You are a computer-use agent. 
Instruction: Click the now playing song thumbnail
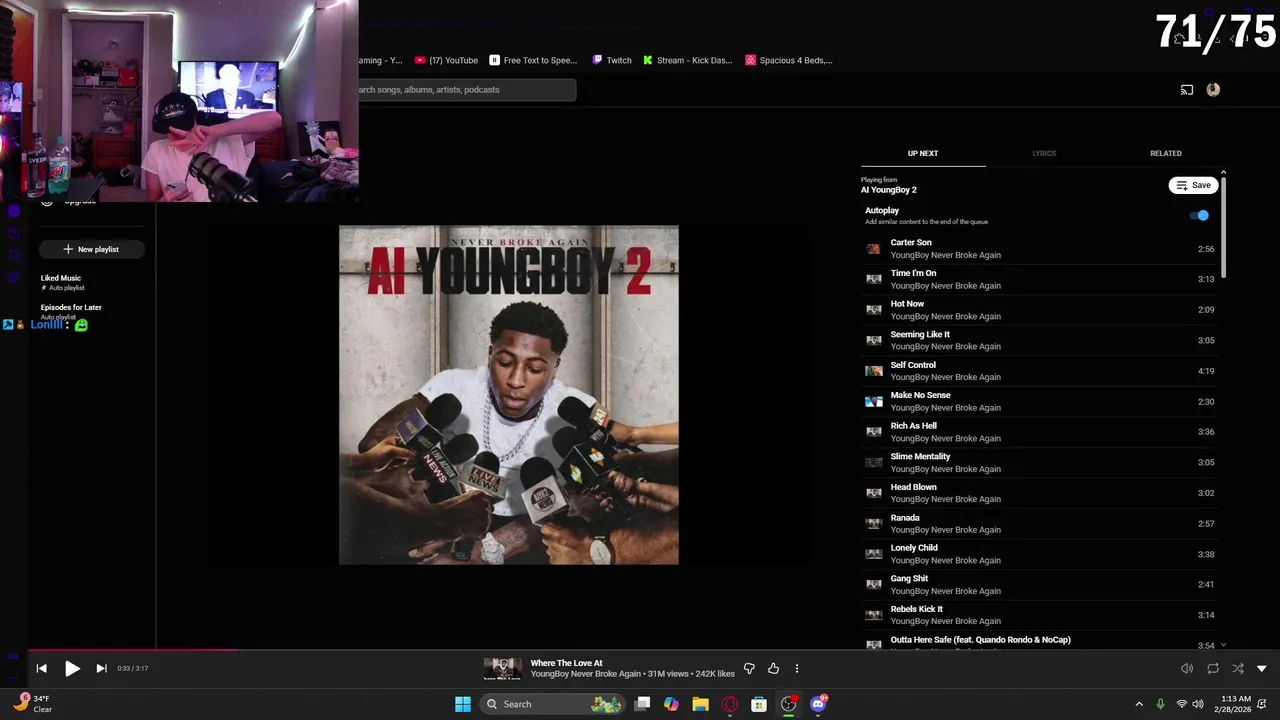click(502, 668)
